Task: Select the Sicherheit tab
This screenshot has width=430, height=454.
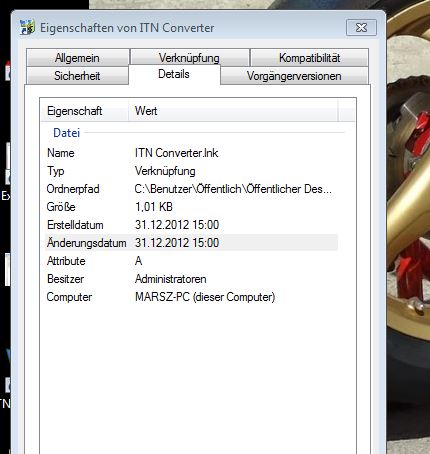Action: tap(77, 76)
